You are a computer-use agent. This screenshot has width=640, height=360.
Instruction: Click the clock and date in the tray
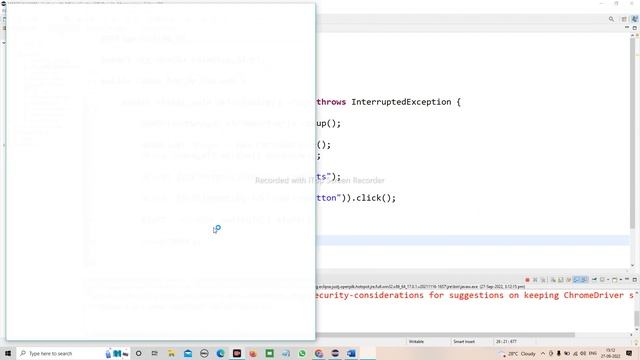[x=611, y=353]
